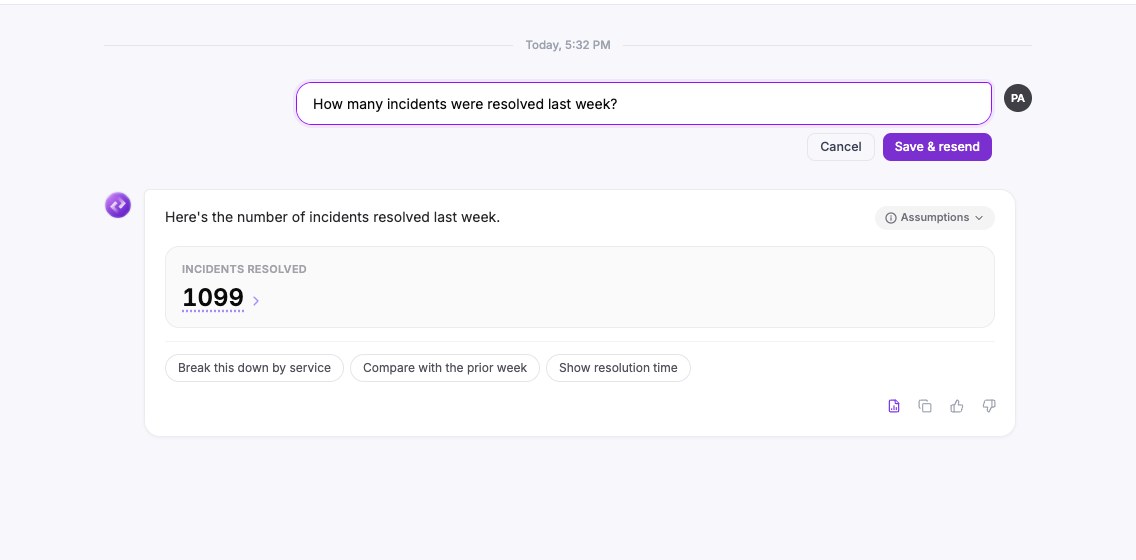Open details arrow next to 1099

click(x=256, y=301)
